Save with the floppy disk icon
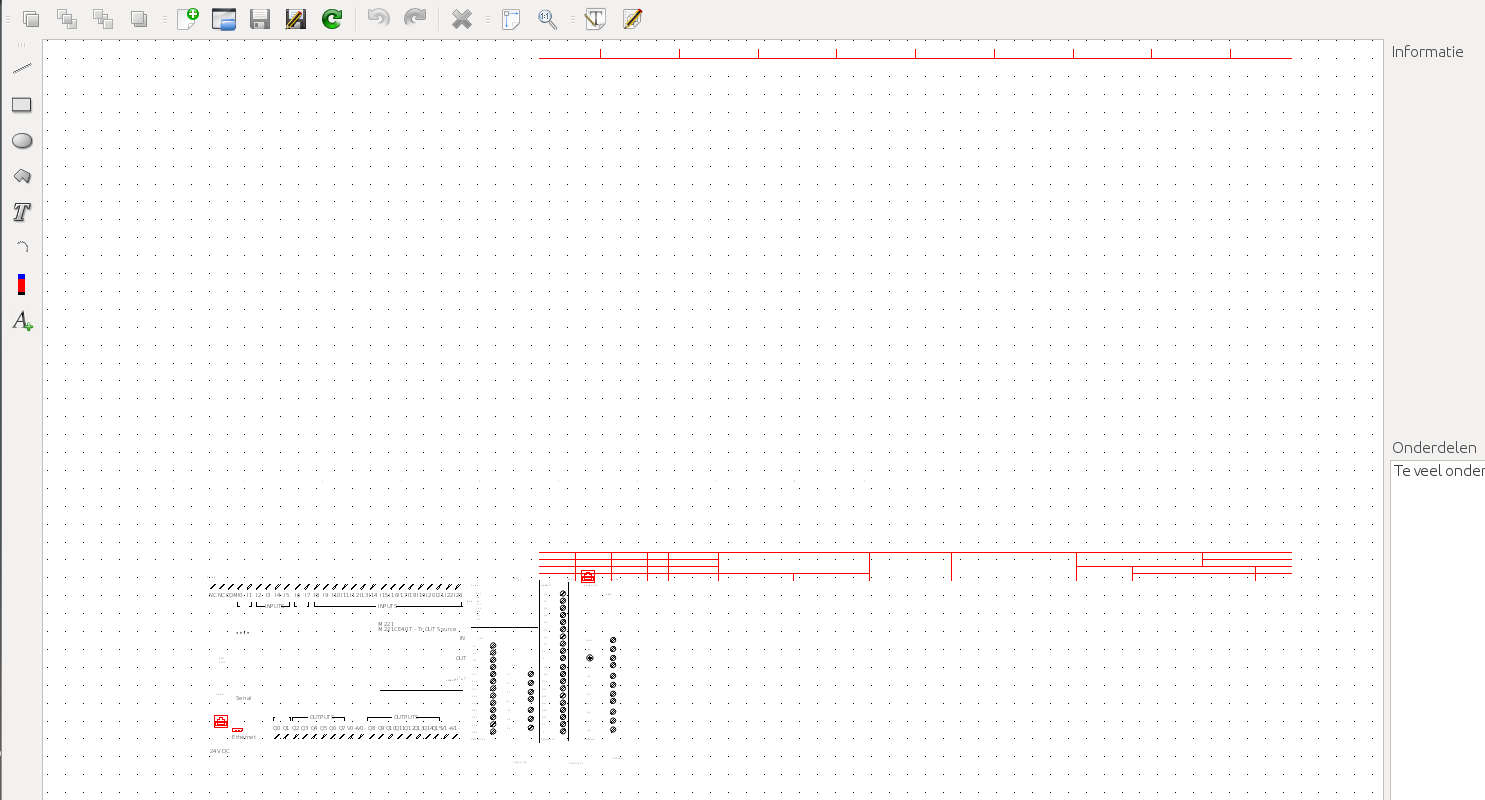Viewport: 1485px width, 800px height. click(x=260, y=18)
